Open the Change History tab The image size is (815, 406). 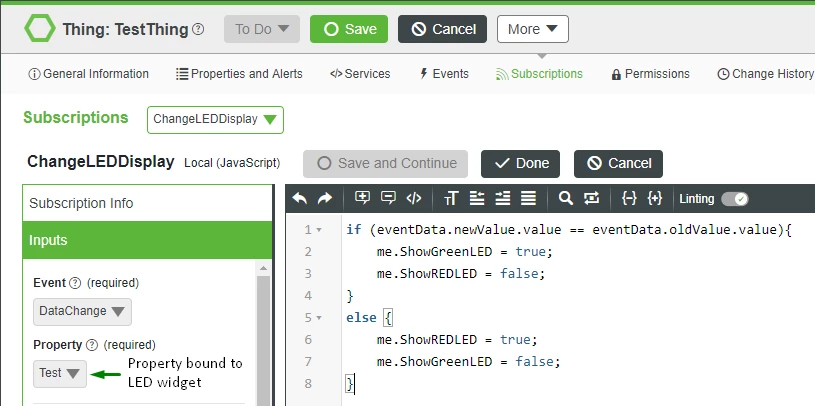pos(765,74)
